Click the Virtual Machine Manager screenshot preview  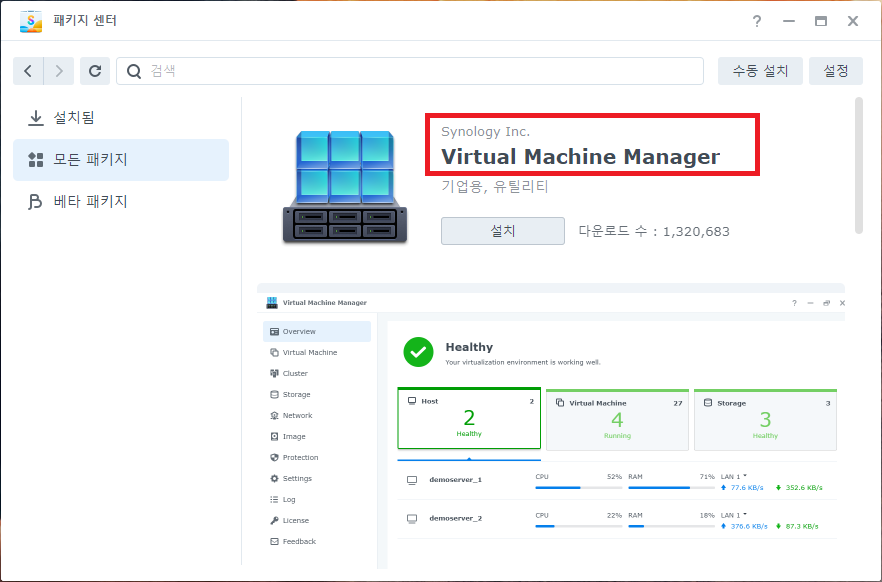tap(551, 426)
